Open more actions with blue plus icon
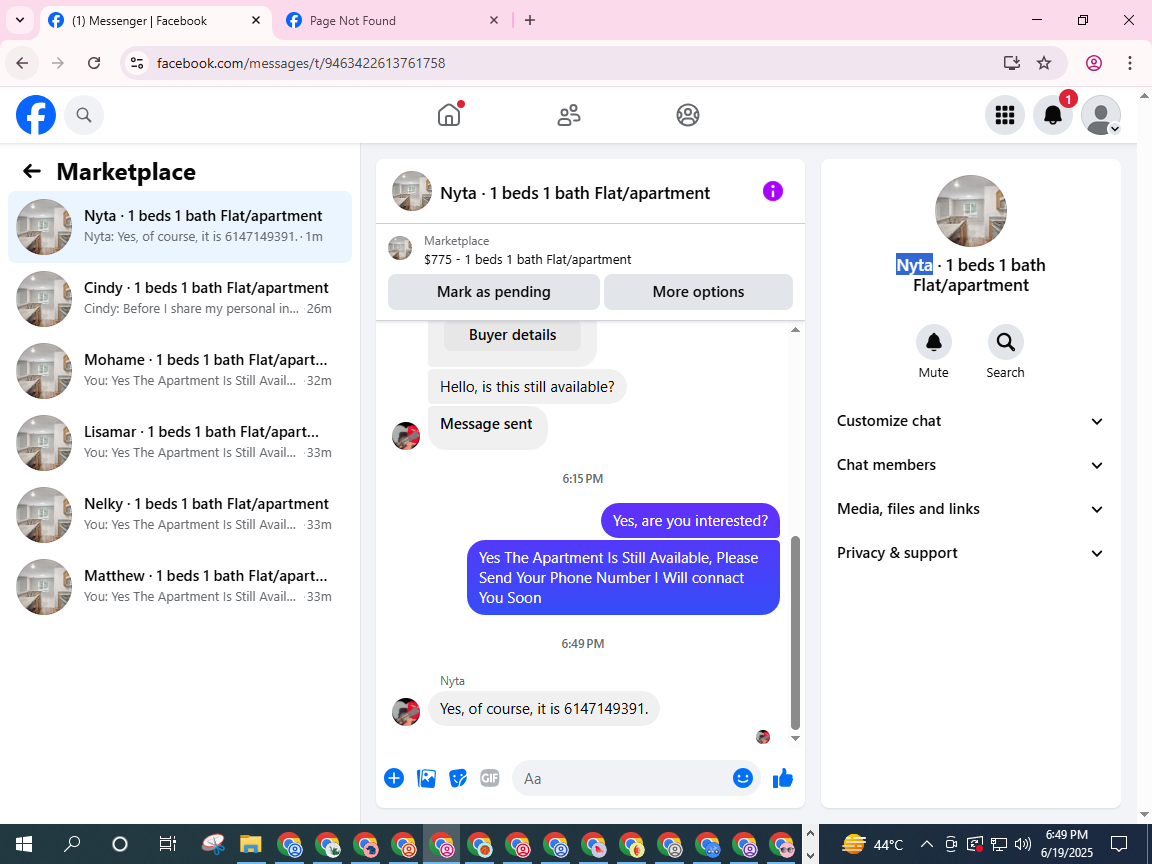This screenshot has width=1152, height=864. point(394,778)
